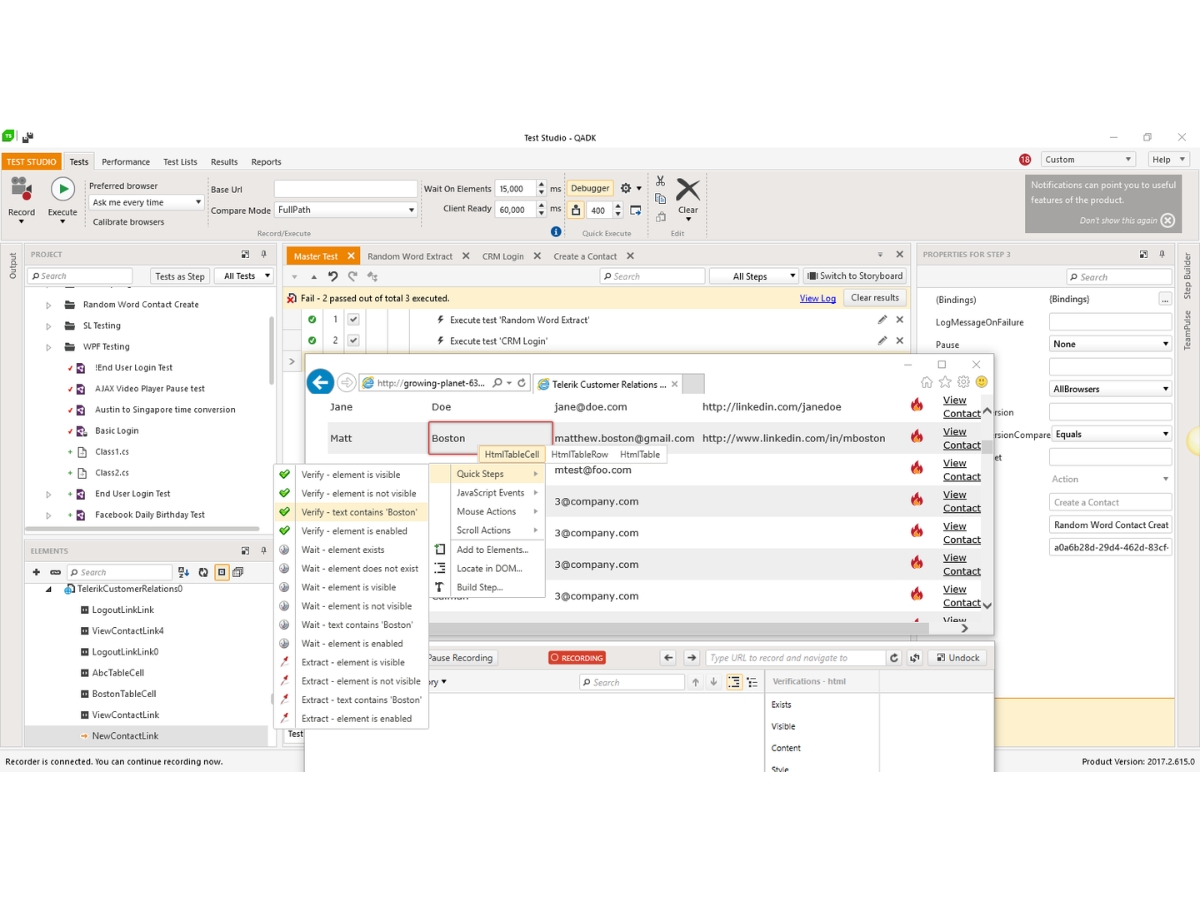The image size is (1200, 900).
Task: Click the Switch to Storyboard button
Action: point(856,276)
